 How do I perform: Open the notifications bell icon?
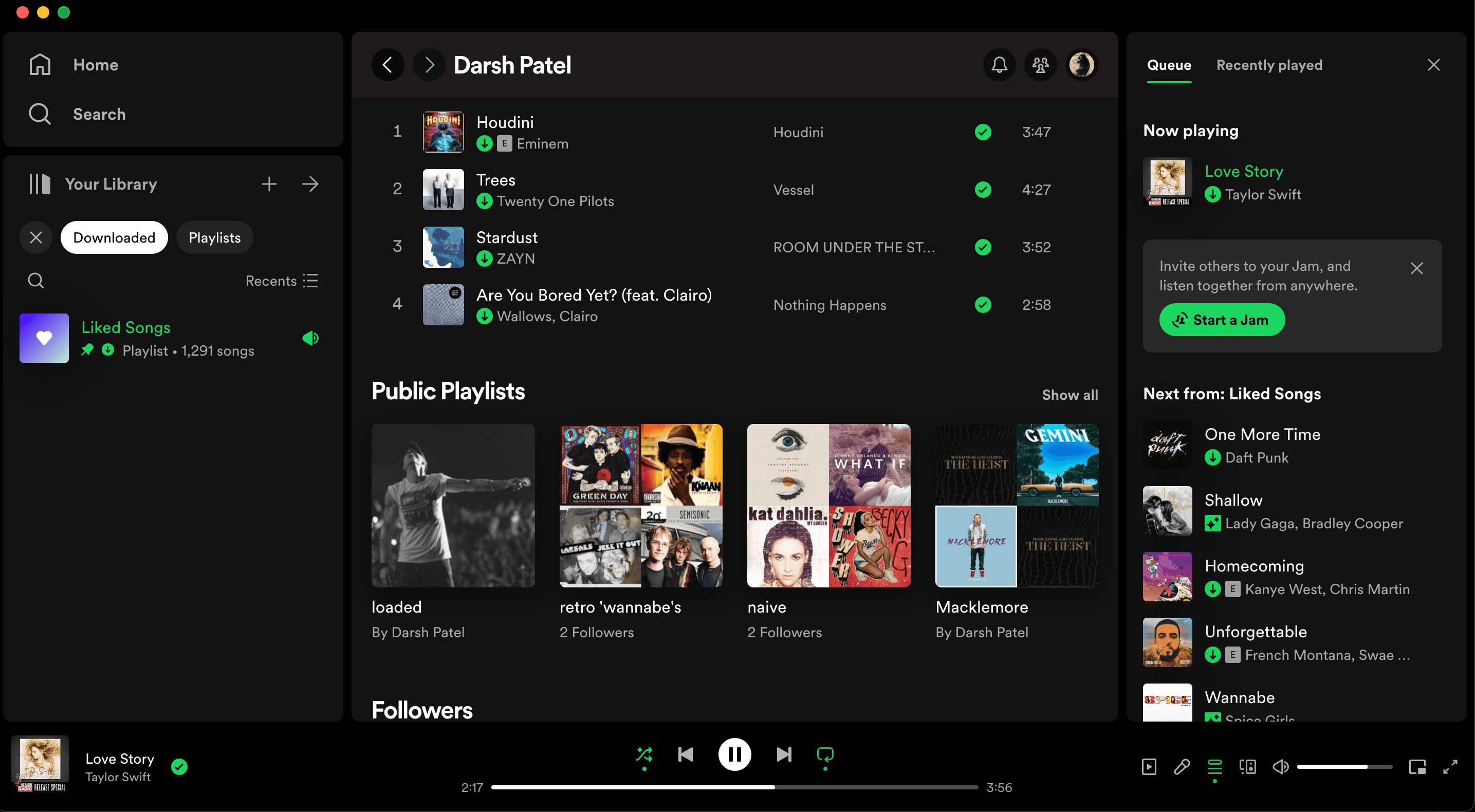pos(999,65)
